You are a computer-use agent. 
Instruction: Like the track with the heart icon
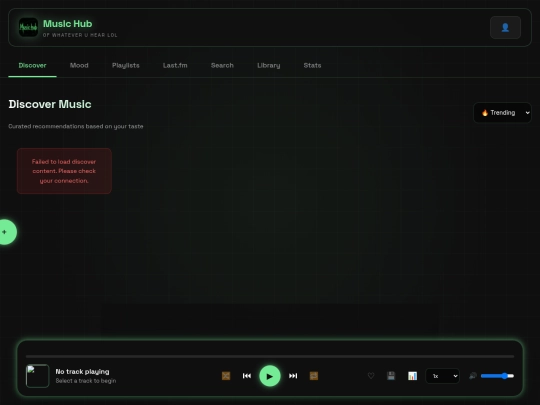[371, 376]
